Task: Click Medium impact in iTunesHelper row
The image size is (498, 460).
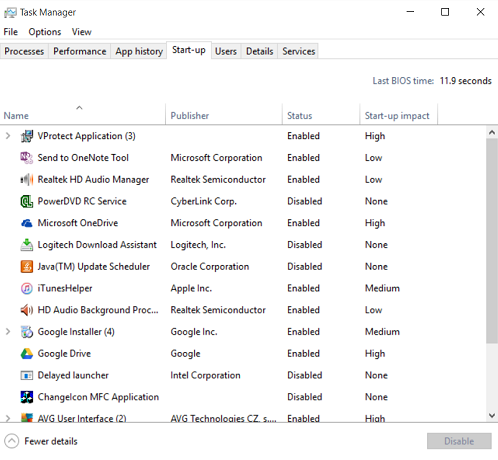Action: [382, 288]
